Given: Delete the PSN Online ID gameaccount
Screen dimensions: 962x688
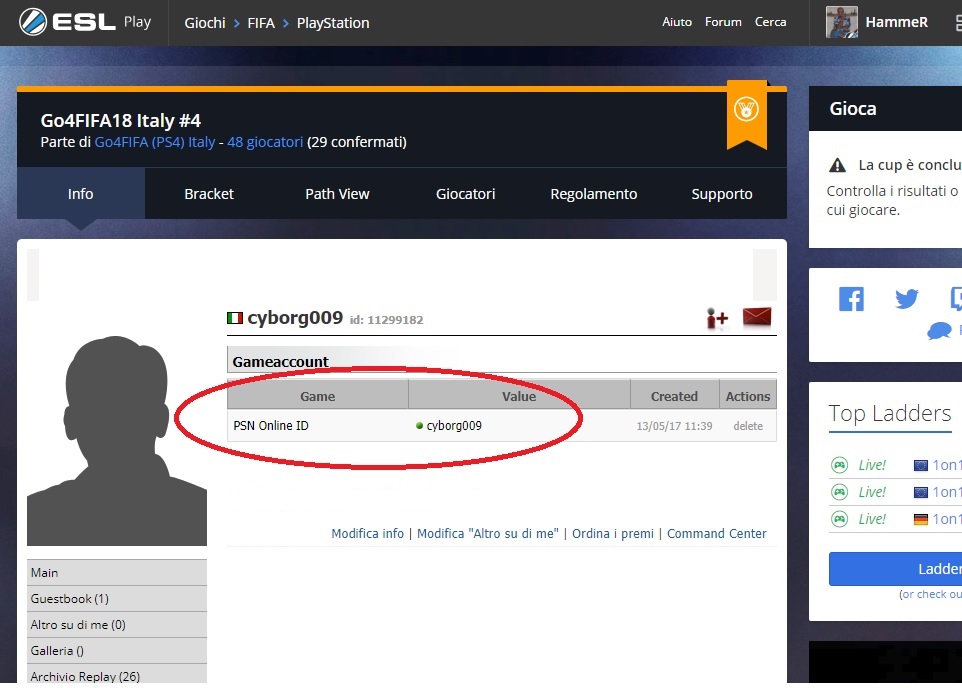Looking at the screenshot, I should (748, 426).
